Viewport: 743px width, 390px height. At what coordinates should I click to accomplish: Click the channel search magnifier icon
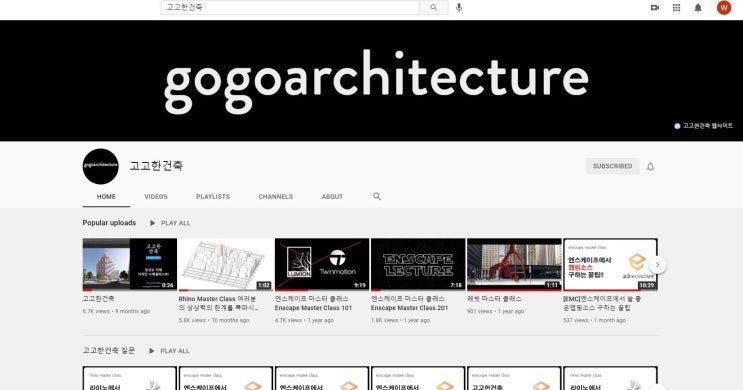coord(377,196)
